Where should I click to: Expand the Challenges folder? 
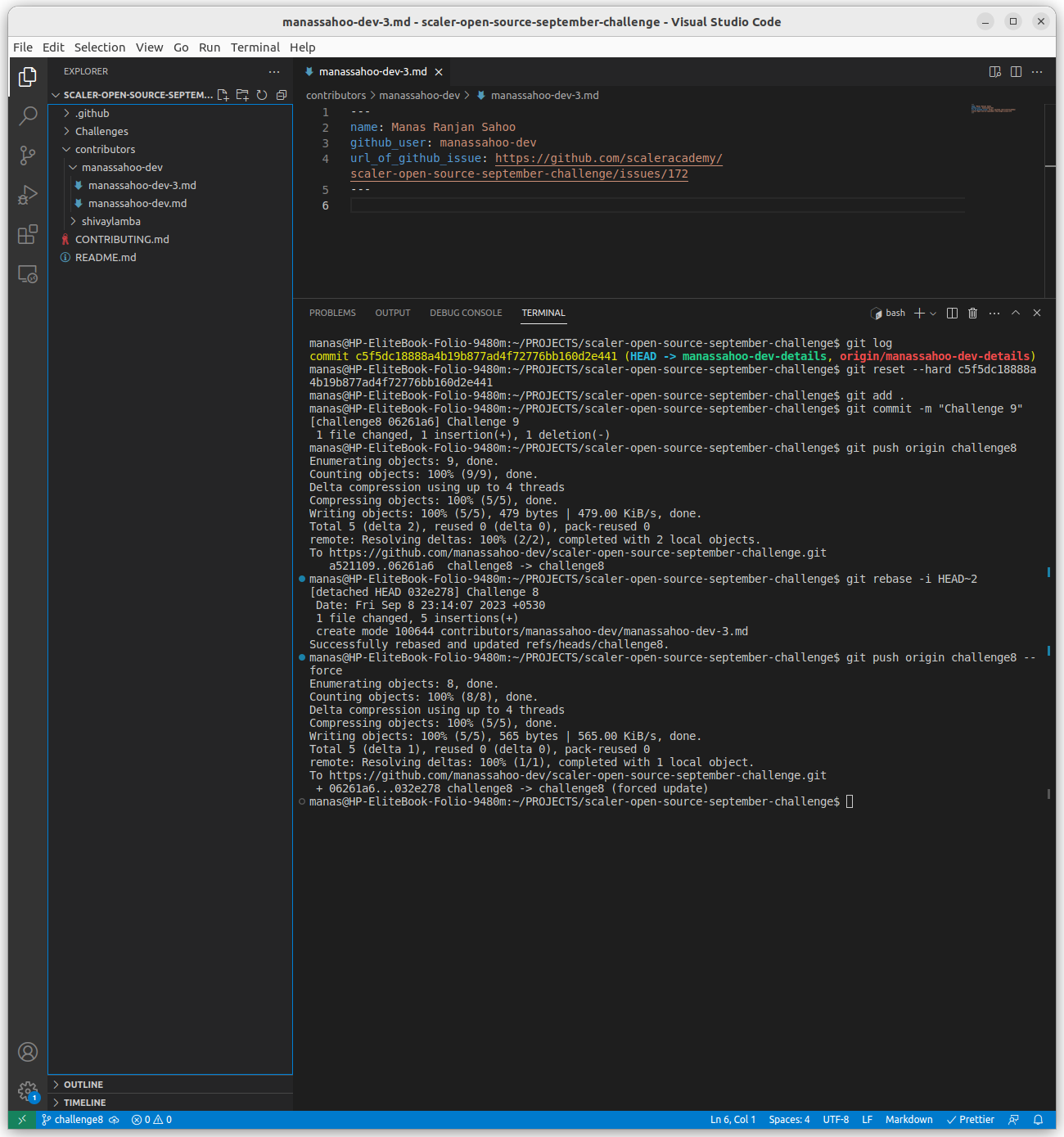click(x=101, y=131)
